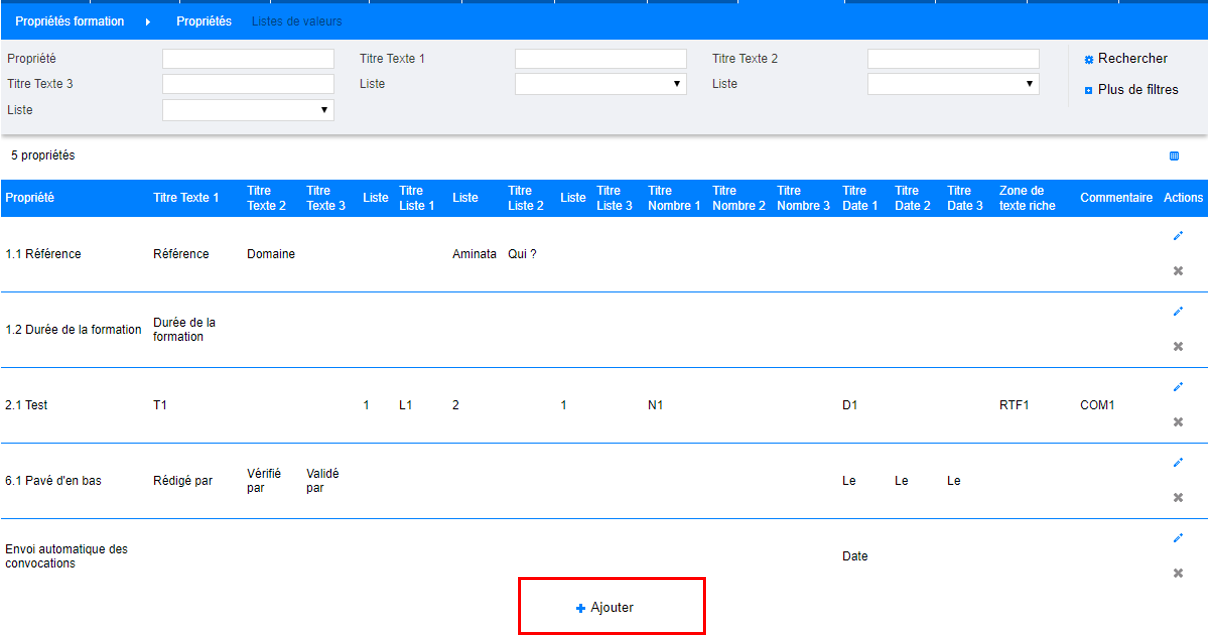This screenshot has height=643, width=1208.
Task: Delete the 2.1 Test row
Action: pyautogui.click(x=1178, y=422)
